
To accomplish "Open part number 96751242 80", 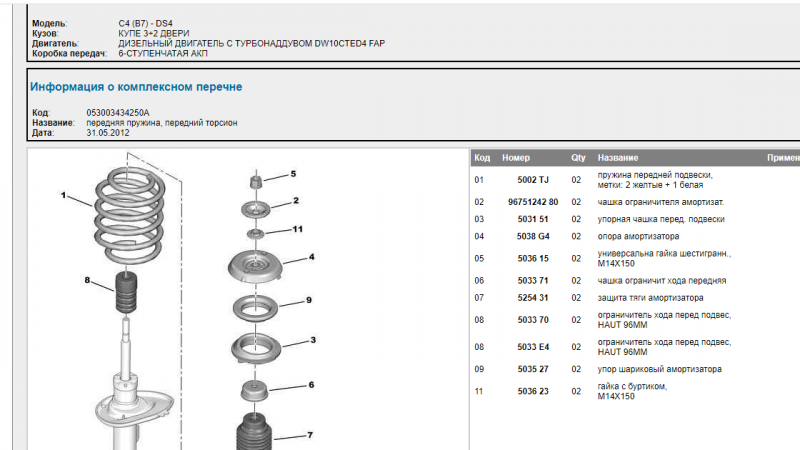I will click(530, 202).
